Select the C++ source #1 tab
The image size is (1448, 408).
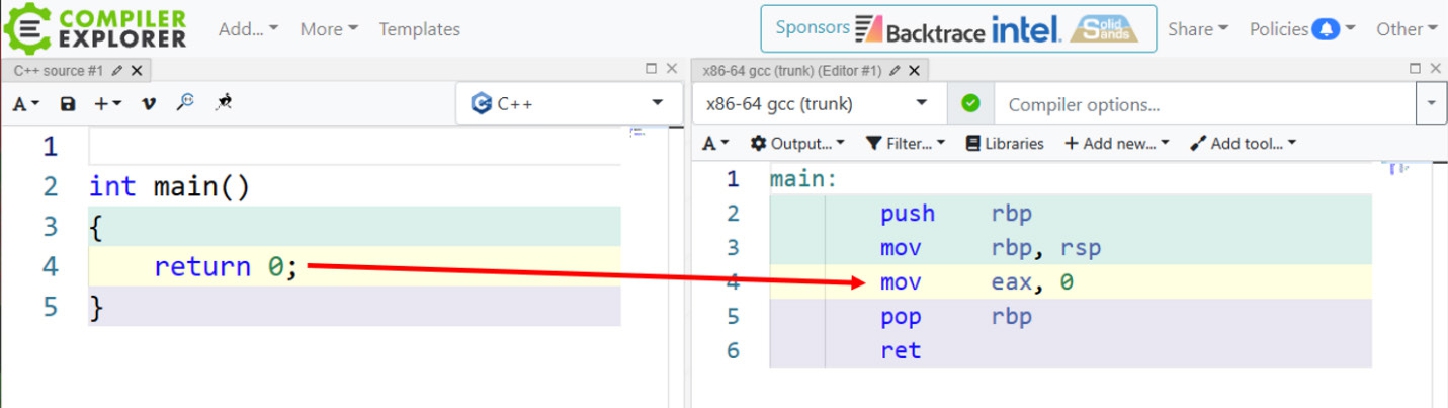pos(59,71)
